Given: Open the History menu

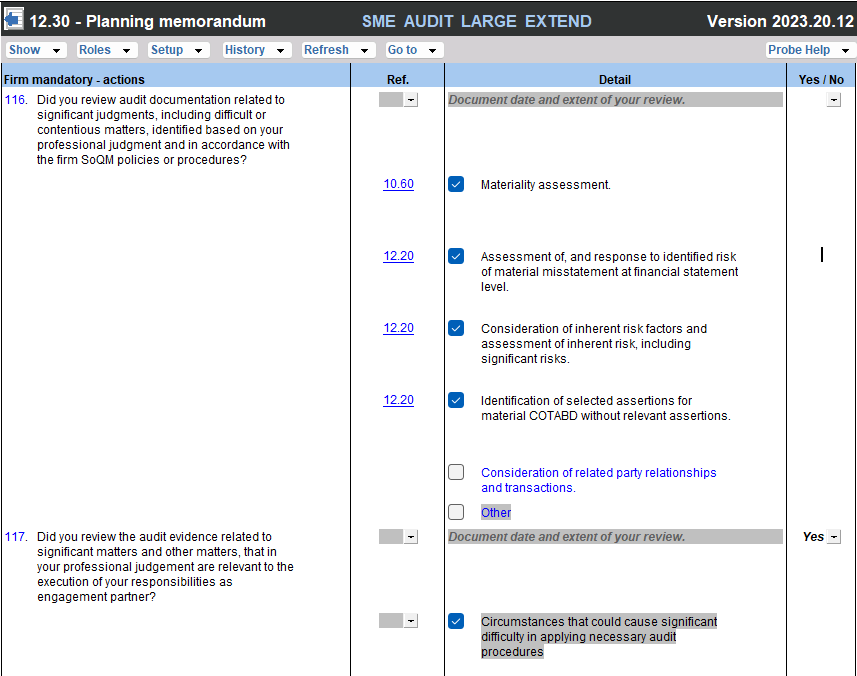Looking at the screenshot, I should 255,50.
